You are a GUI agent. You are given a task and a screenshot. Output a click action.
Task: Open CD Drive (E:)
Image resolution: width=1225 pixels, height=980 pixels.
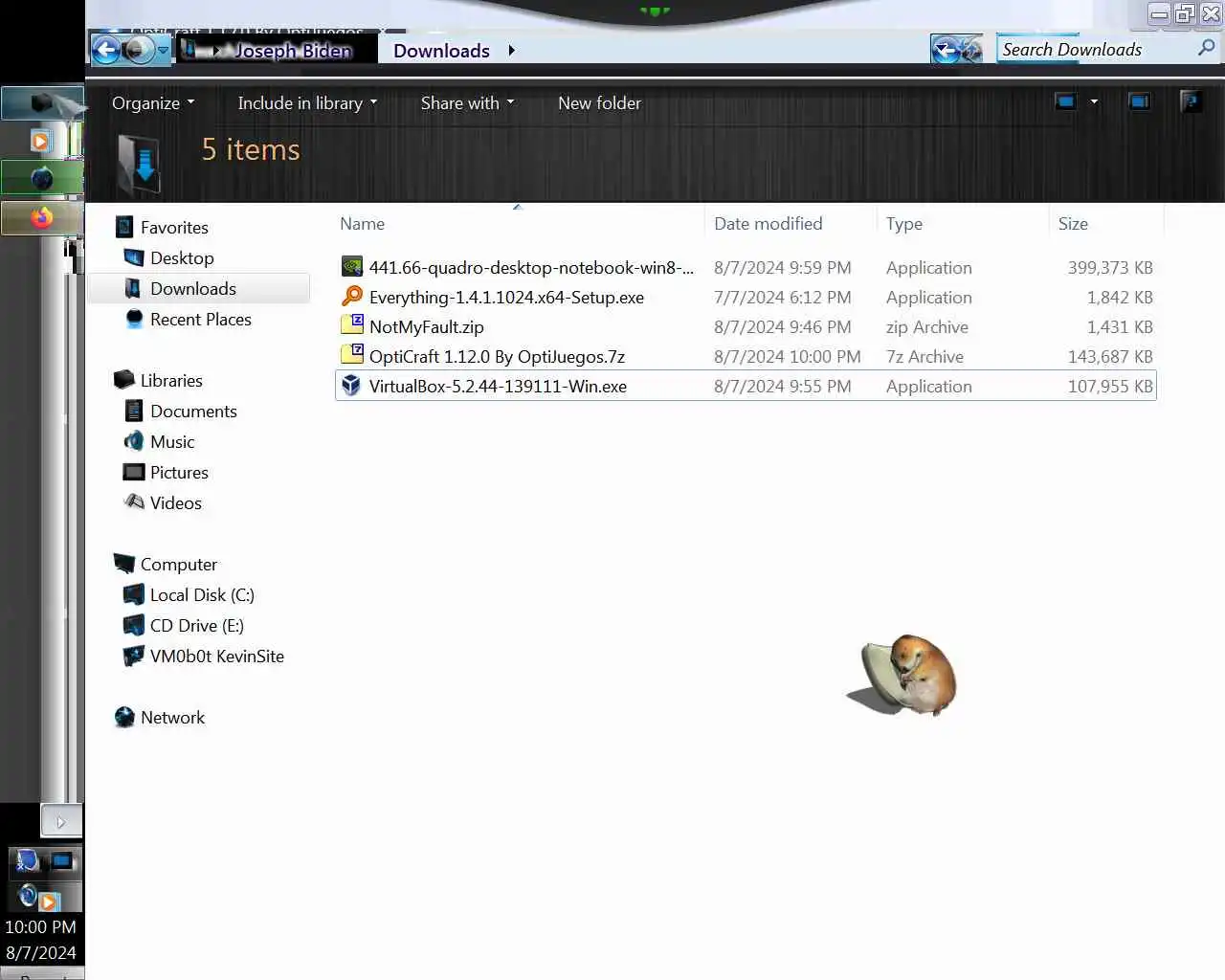(x=196, y=625)
